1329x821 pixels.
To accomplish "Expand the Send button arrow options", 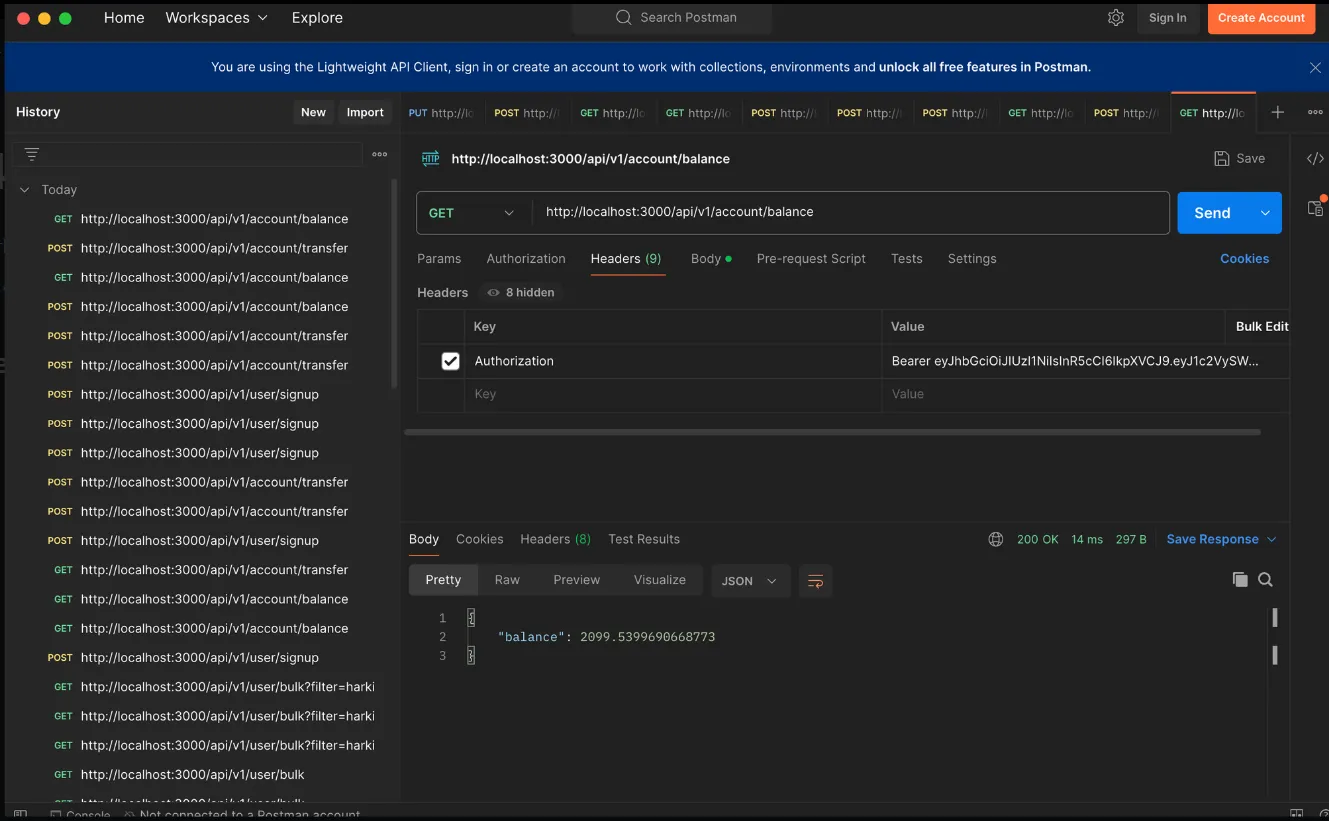I will (1265, 213).
